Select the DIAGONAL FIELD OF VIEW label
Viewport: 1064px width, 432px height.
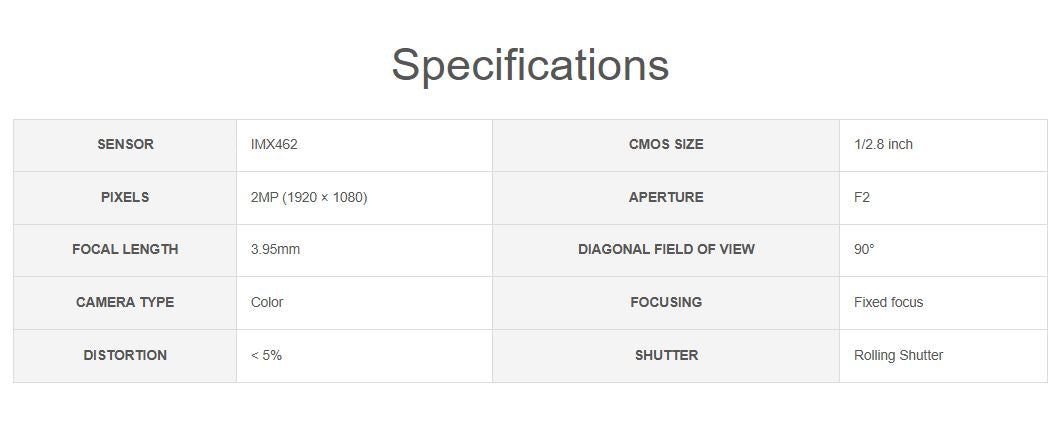click(x=666, y=250)
